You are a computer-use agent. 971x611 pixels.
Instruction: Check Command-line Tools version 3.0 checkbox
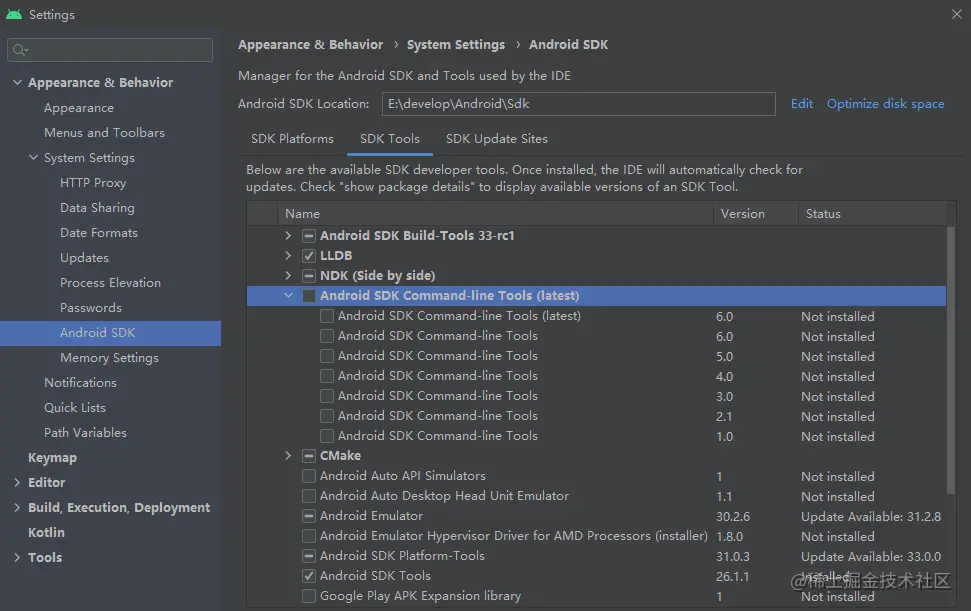[326, 396]
